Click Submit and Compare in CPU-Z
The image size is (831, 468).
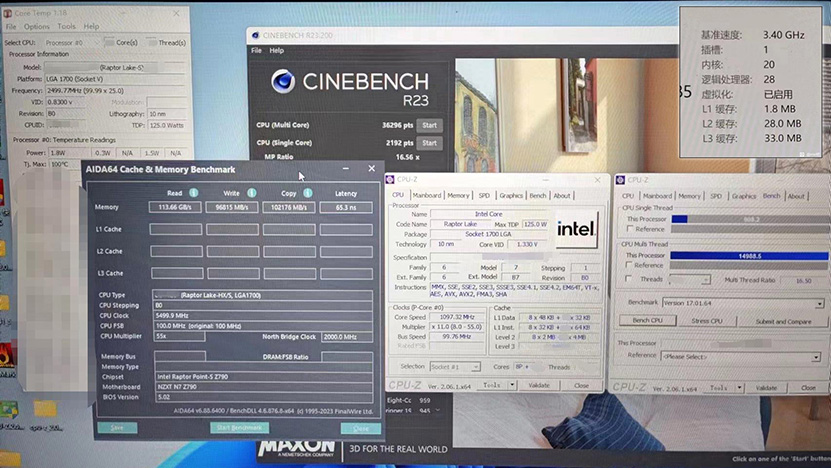pos(783,321)
